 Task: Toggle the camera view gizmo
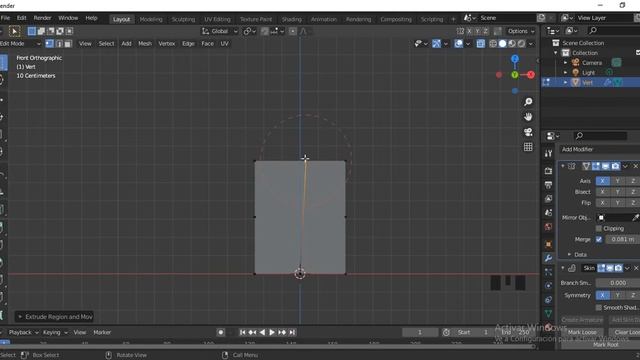tap(528, 132)
